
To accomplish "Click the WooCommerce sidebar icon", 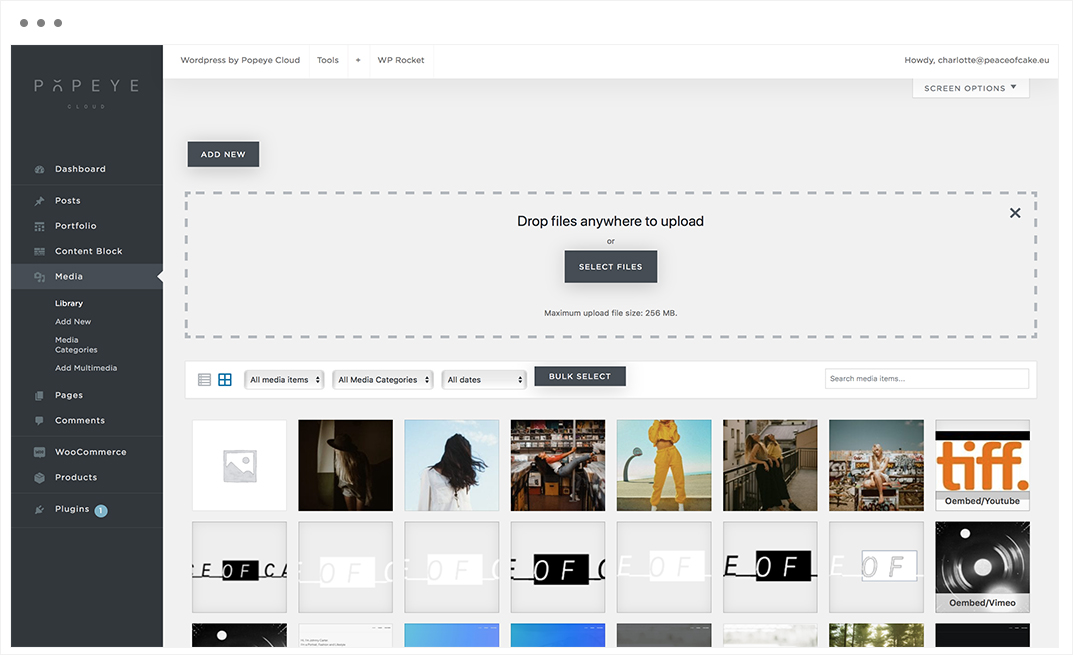I will tap(40, 452).
